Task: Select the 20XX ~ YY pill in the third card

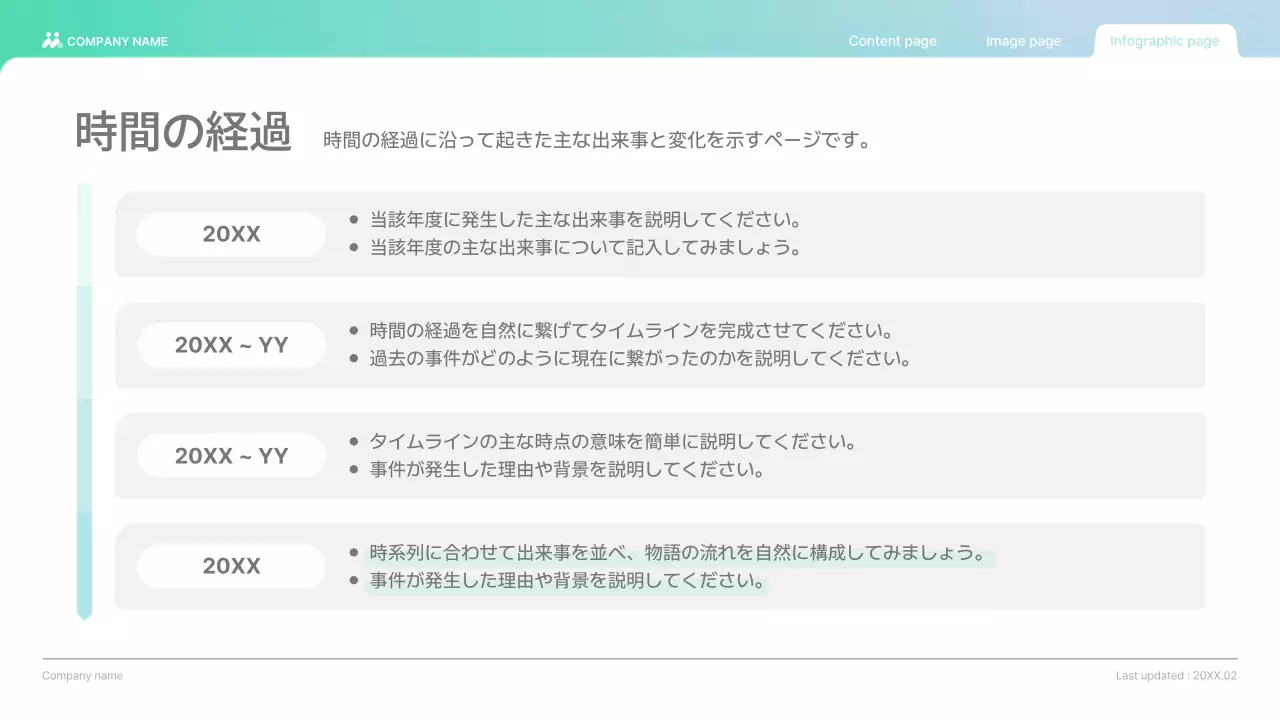Action: [x=231, y=455]
